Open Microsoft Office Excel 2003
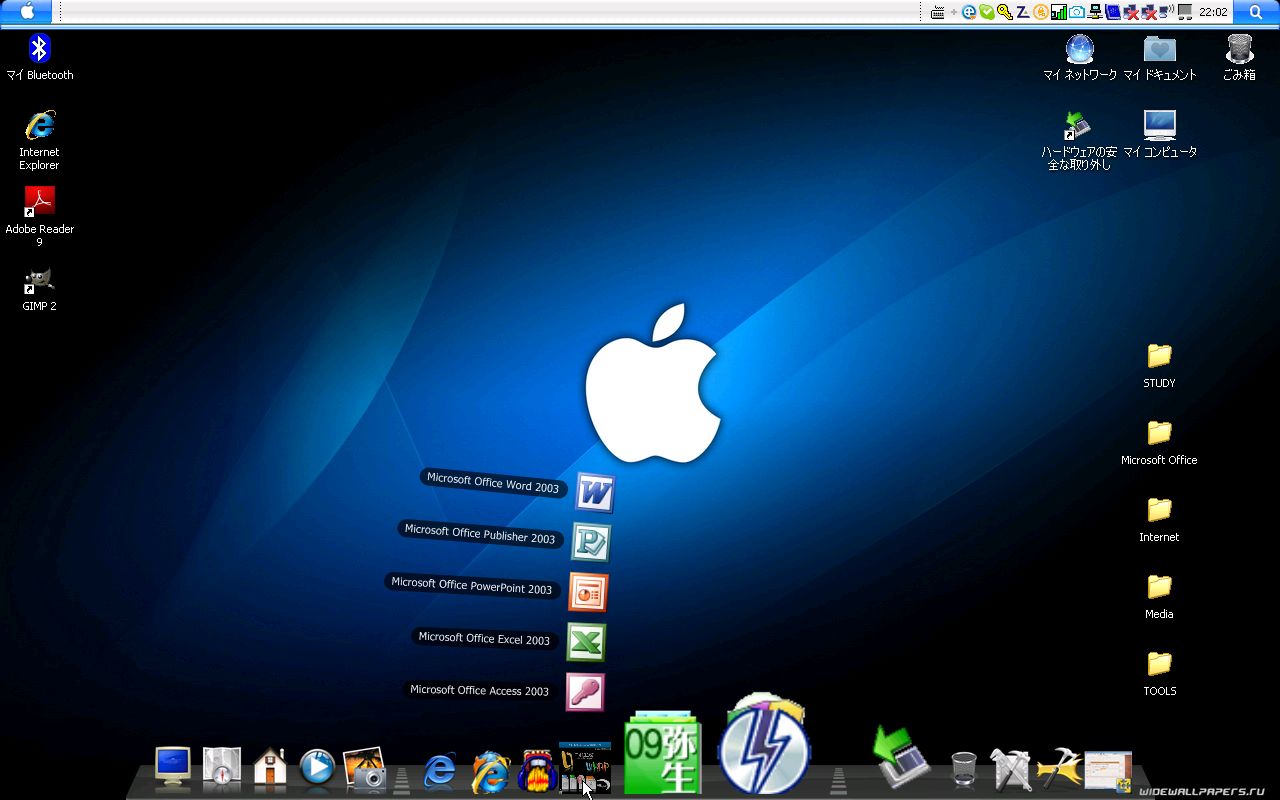 [x=586, y=642]
